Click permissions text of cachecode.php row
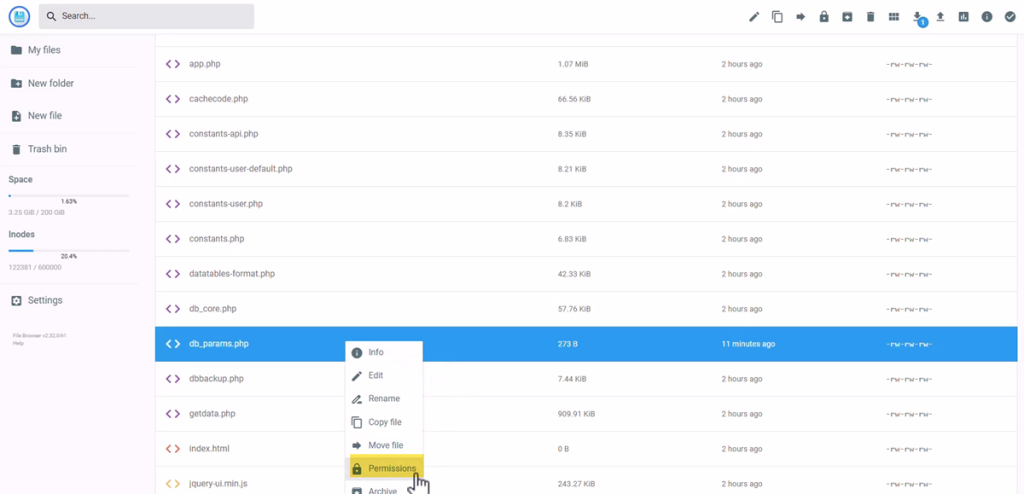The width and height of the screenshot is (1024, 494). point(909,99)
